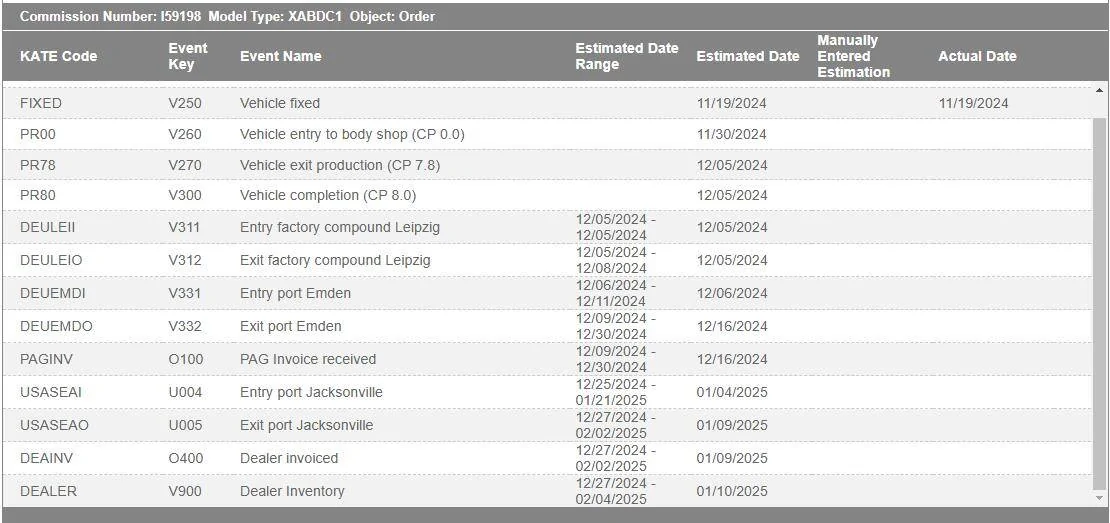Sort by Actual Date column header
This screenshot has width=1110, height=523.
[x=976, y=56]
